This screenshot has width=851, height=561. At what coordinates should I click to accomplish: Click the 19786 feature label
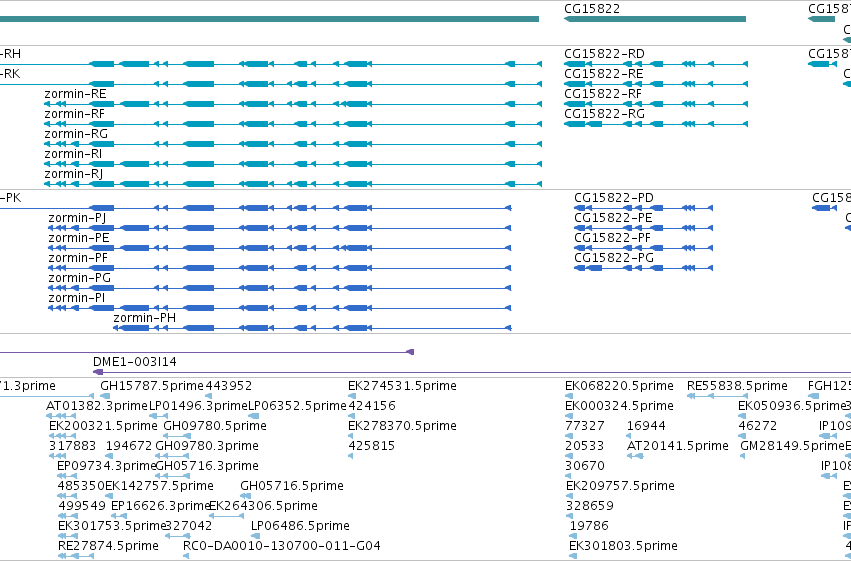point(589,527)
